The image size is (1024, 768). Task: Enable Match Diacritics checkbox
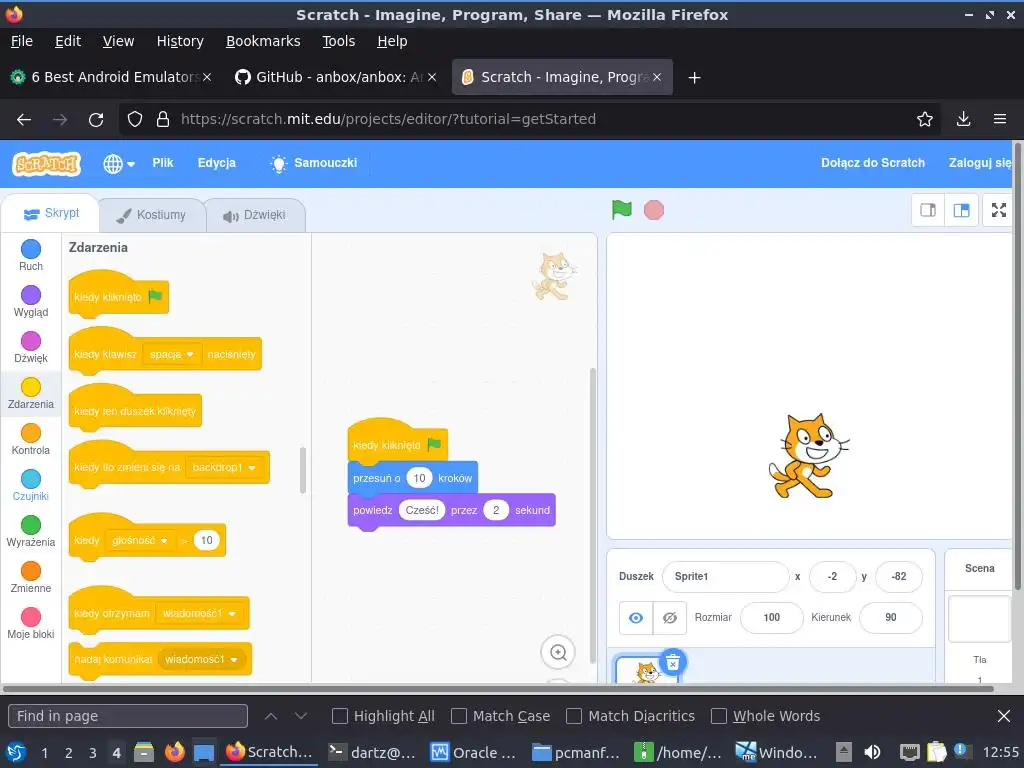click(574, 716)
